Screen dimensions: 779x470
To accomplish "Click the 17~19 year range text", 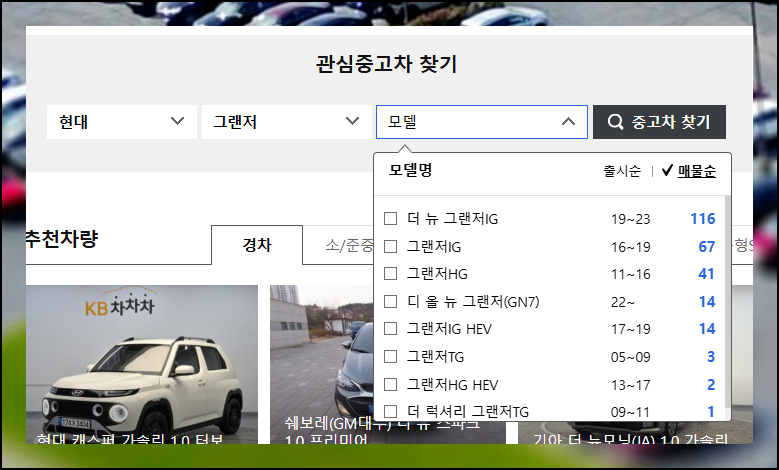I will pyautogui.click(x=630, y=329).
